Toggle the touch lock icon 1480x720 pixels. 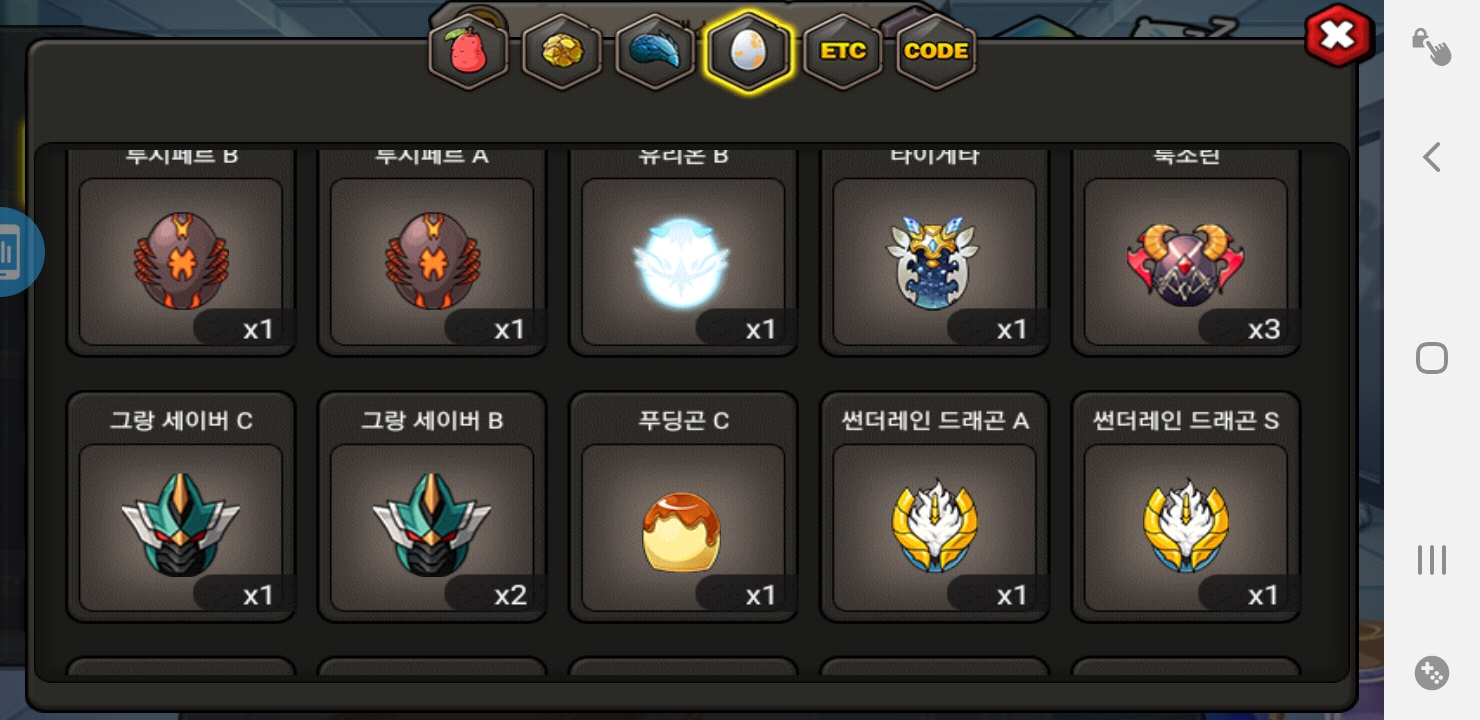point(1431,46)
